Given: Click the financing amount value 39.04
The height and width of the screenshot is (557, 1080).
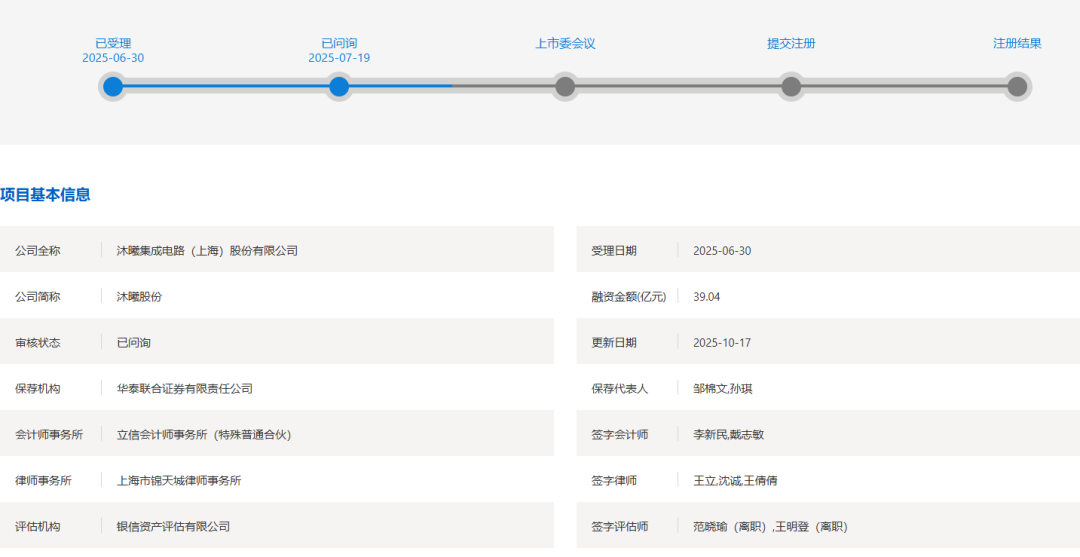Looking at the screenshot, I should click(707, 297).
